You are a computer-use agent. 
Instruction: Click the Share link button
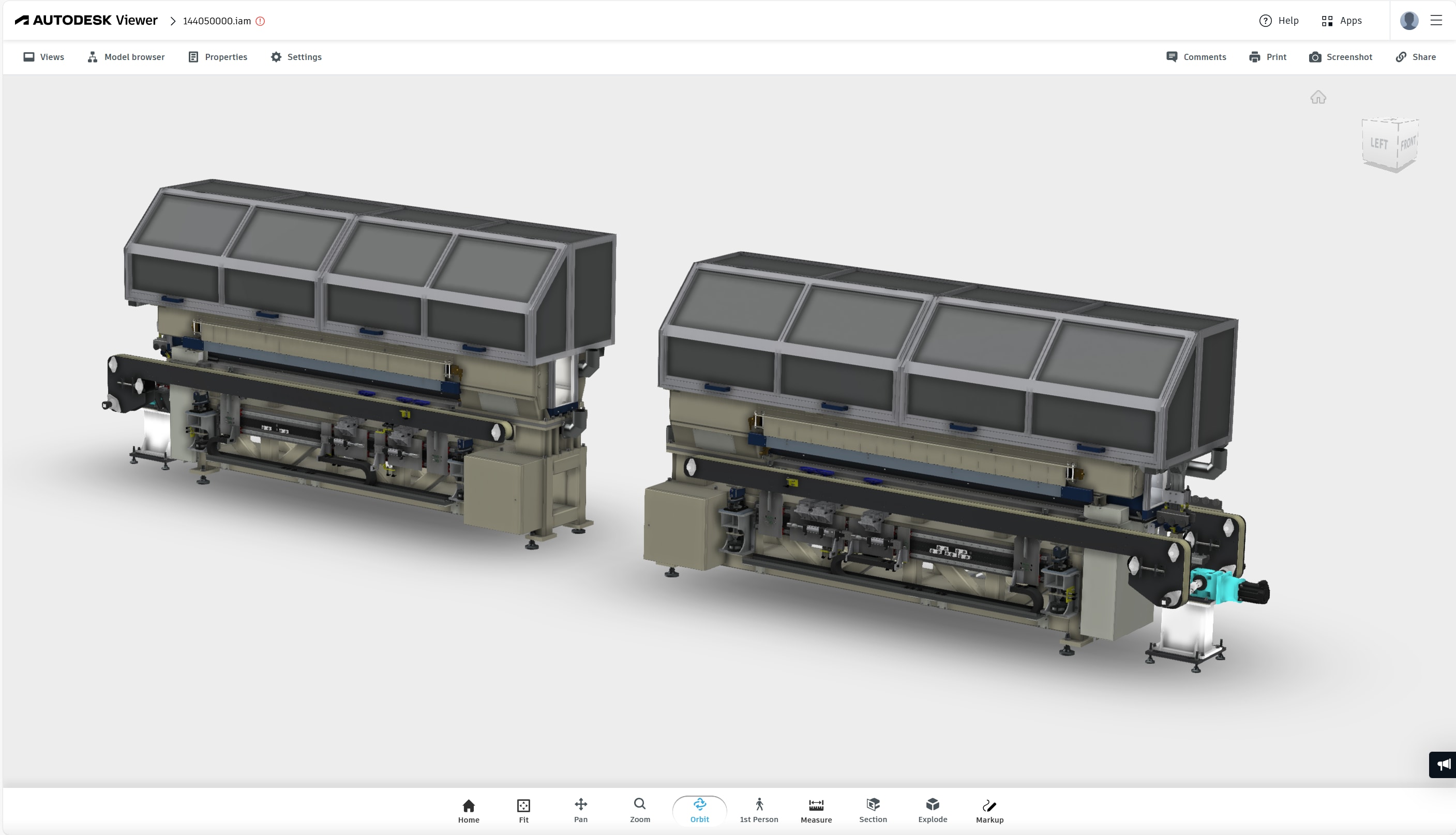click(1415, 57)
